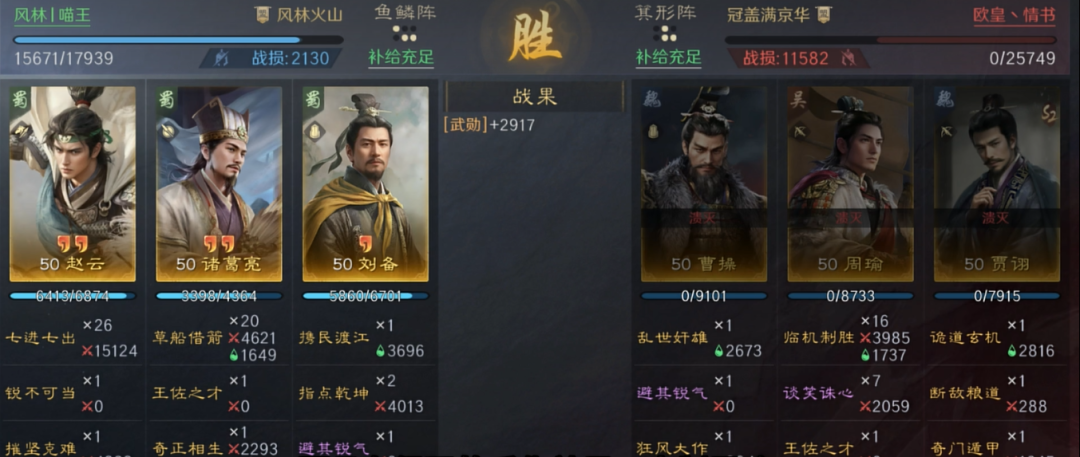Select the 箕形阵 formation dots icon

(666, 34)
